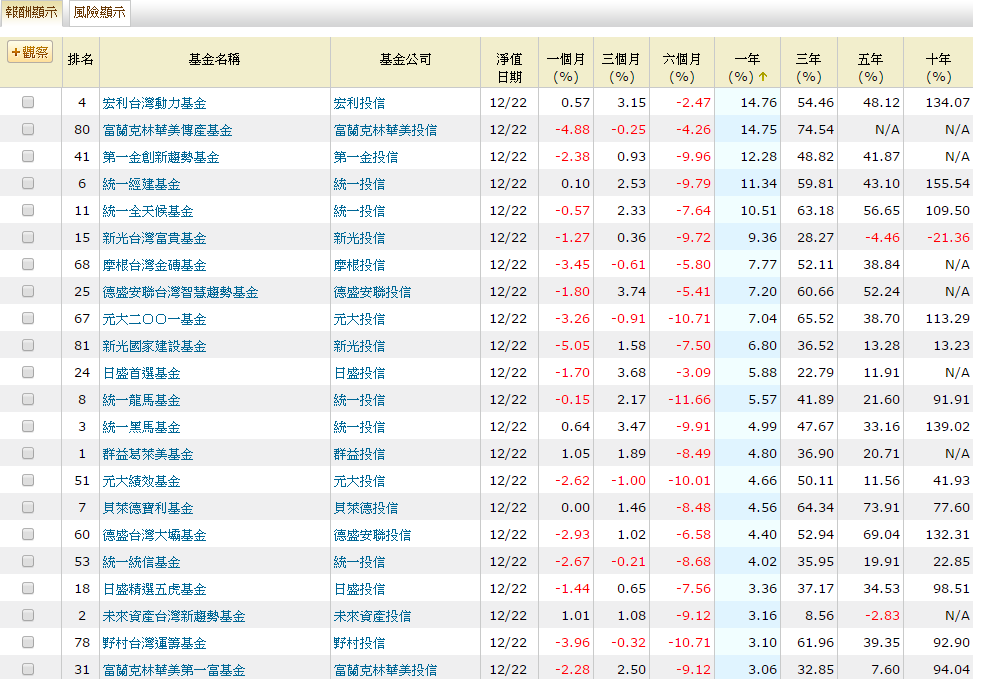
Task: Select checkbox for 群益葛萊美基金 row
Action: click(x=28, y=453)
